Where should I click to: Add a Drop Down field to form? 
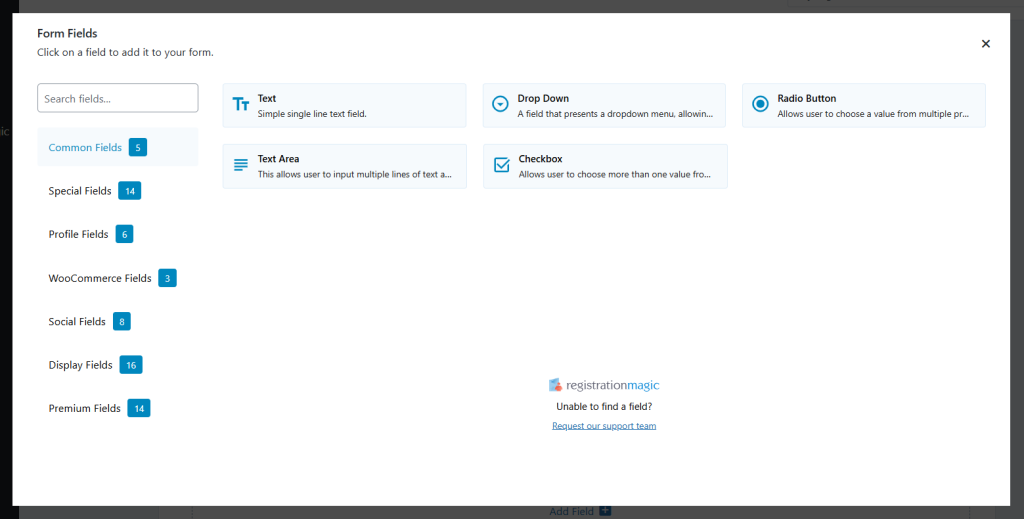pyautogui.click(x=604, y=105)
